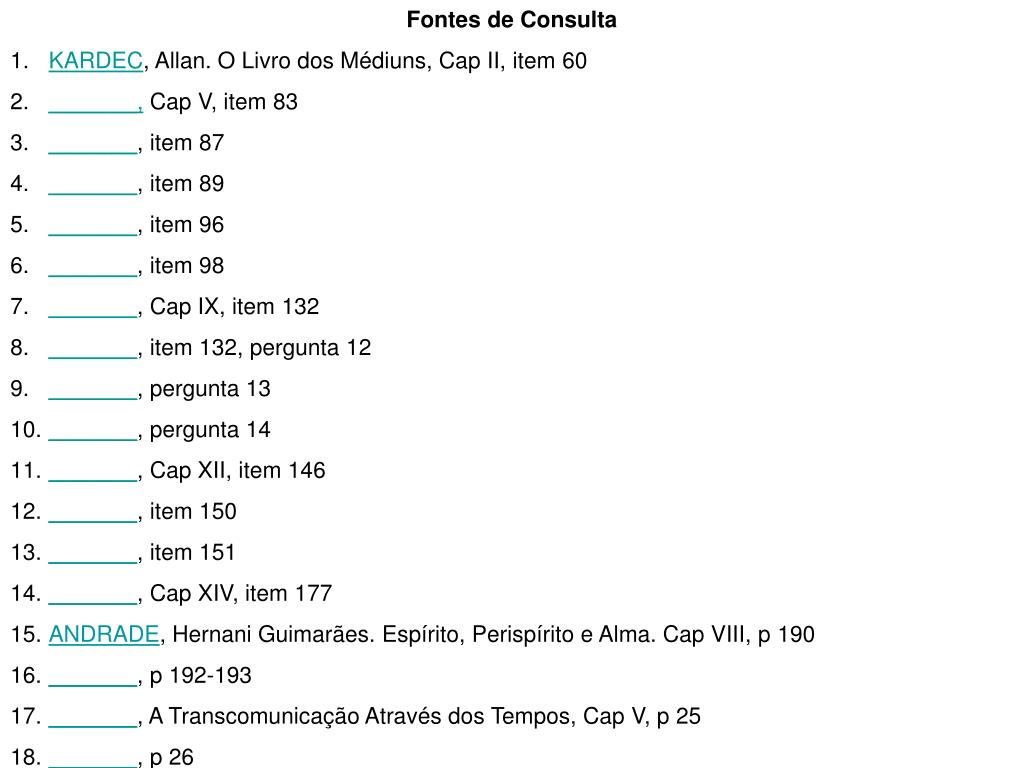The width and height of the screenshot is (1024, 768).
Task: Click the underlined link before Cap V, item 83
Action: click(x=95, y=104)
